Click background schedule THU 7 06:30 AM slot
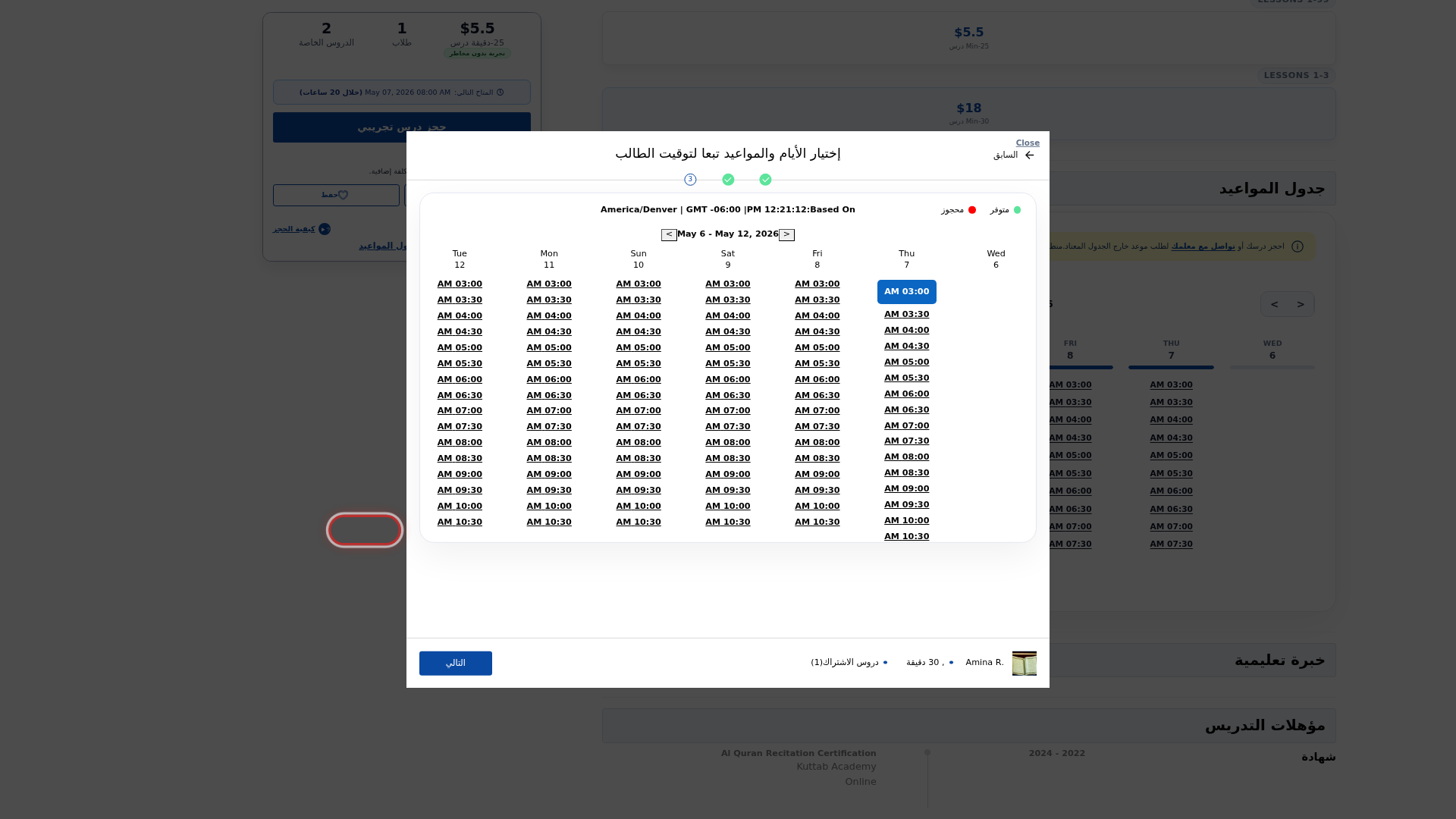Image resolution: width=1456 pixels, height=819 pixels. [1171, 510]
